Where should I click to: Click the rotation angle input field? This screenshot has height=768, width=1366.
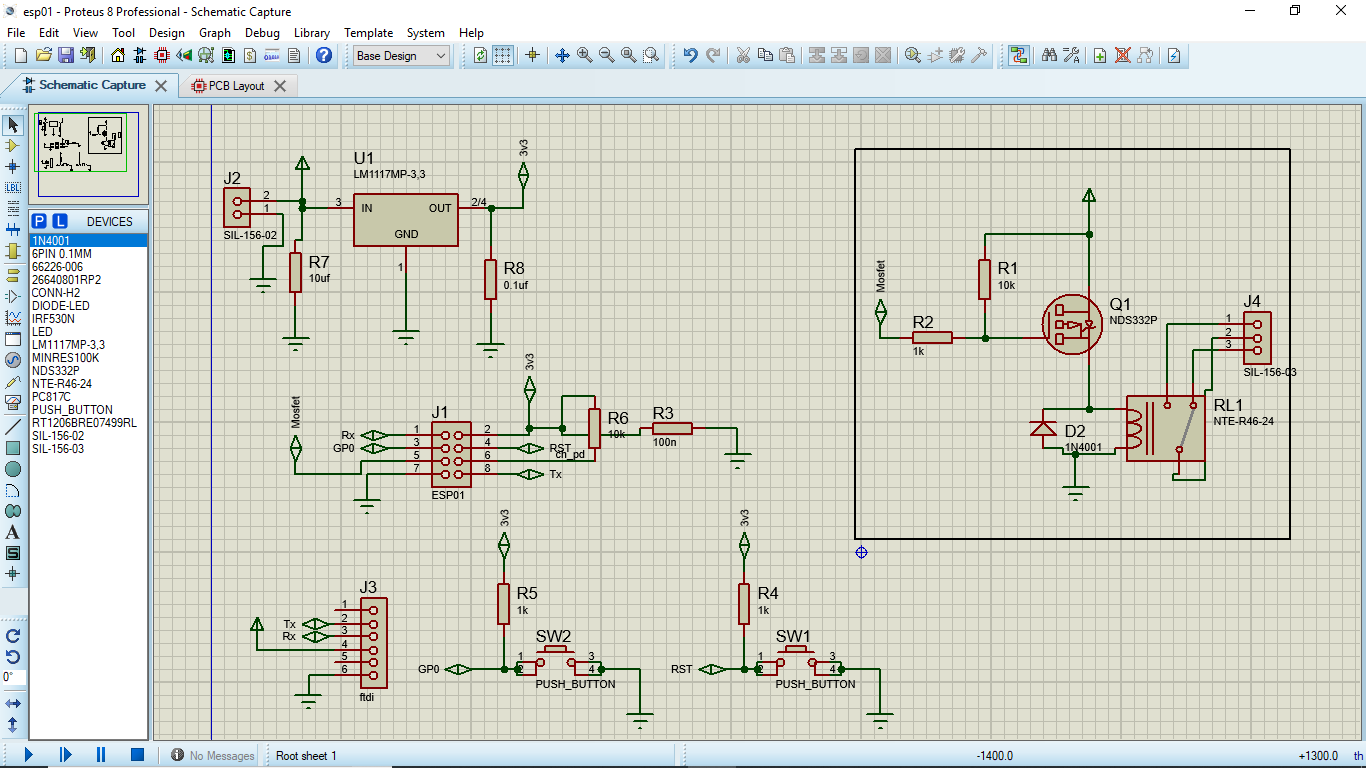point(13,677)
